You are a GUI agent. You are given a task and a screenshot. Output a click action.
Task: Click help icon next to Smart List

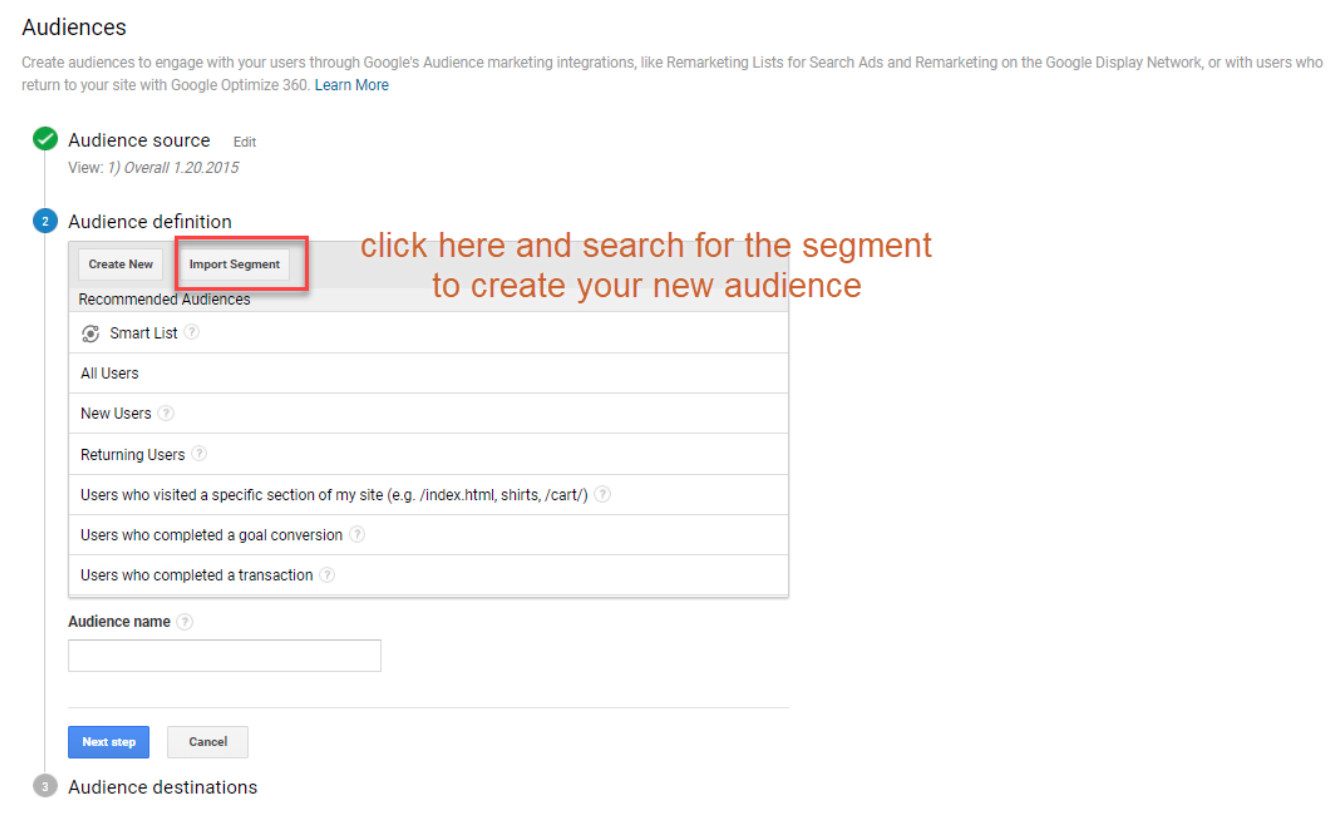pyautogui.click(x=191, y=333)
